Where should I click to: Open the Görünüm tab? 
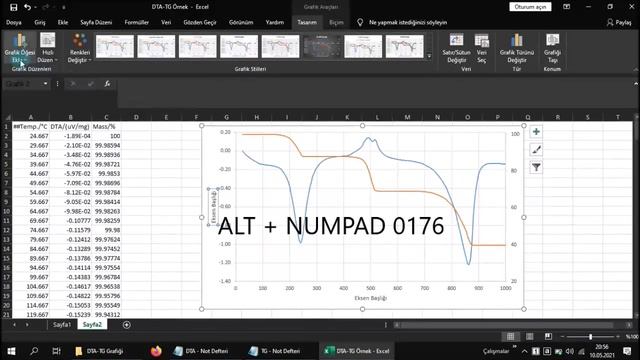point(241,22)
